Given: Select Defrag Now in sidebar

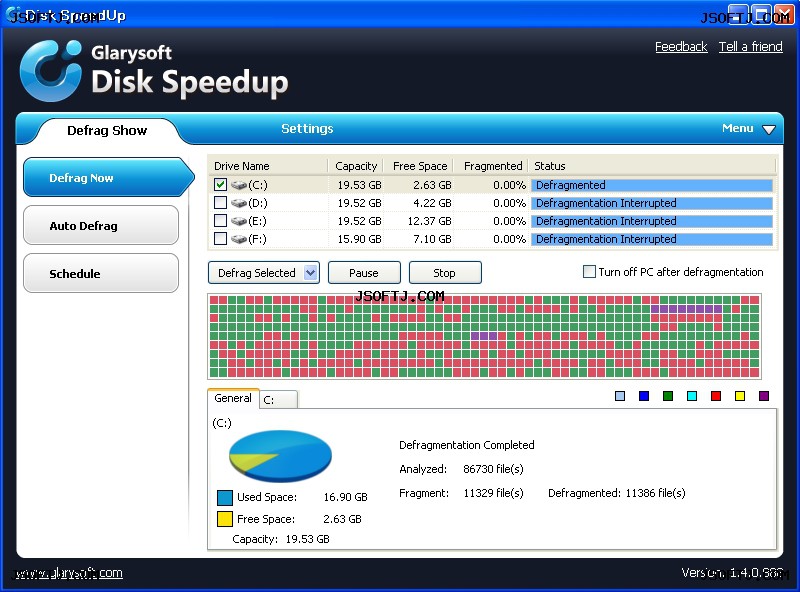Looking at the screenshot, I should tap(108, 178).
